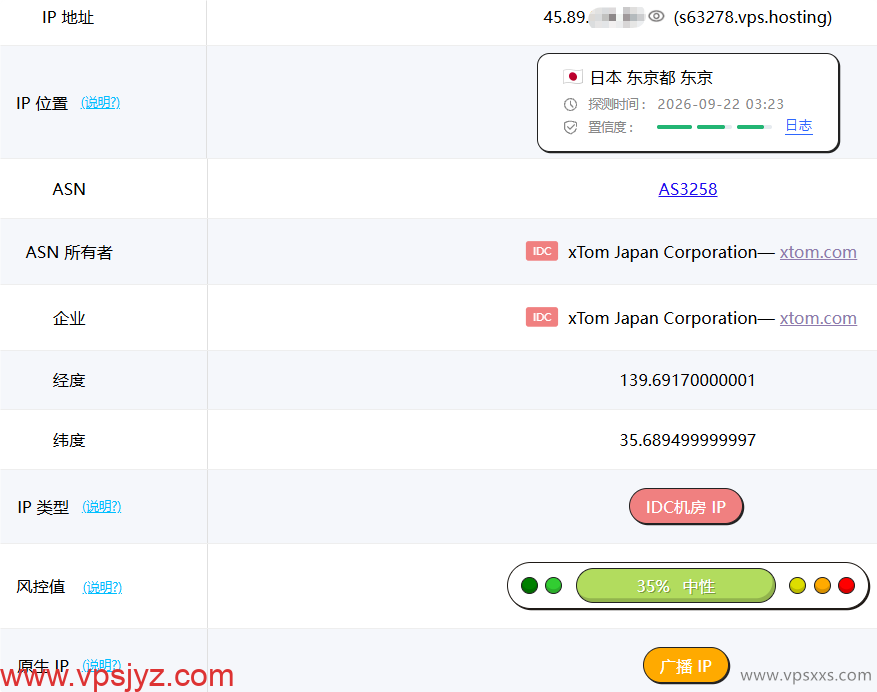Click the 企业 row label

[x=69, y=318]
